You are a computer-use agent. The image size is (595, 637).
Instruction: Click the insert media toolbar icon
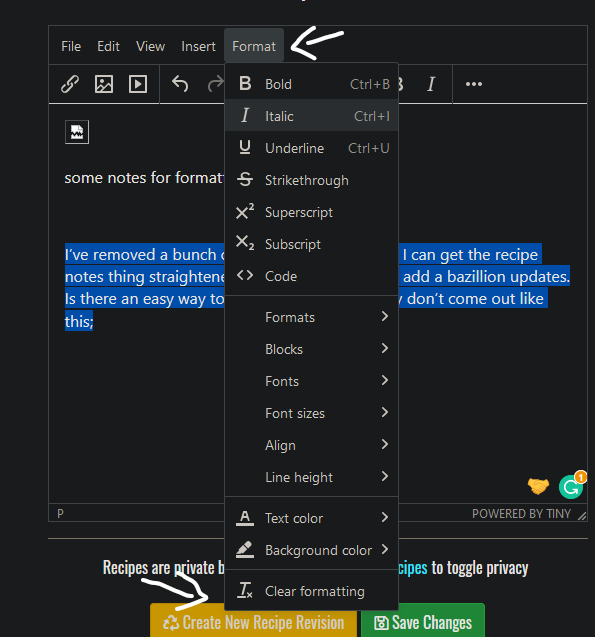coord(138,84)
